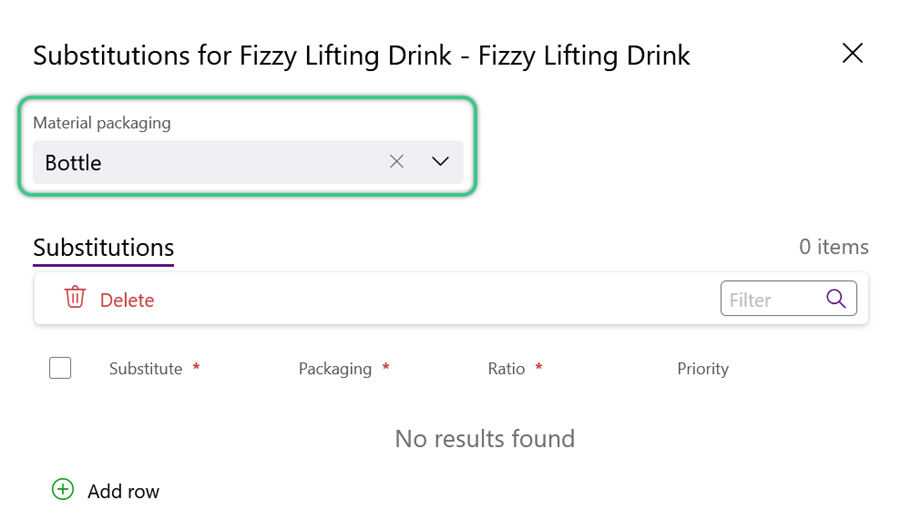901x530 pixels.
Task: Click the green plus circle icon
Action: [63, 489]
